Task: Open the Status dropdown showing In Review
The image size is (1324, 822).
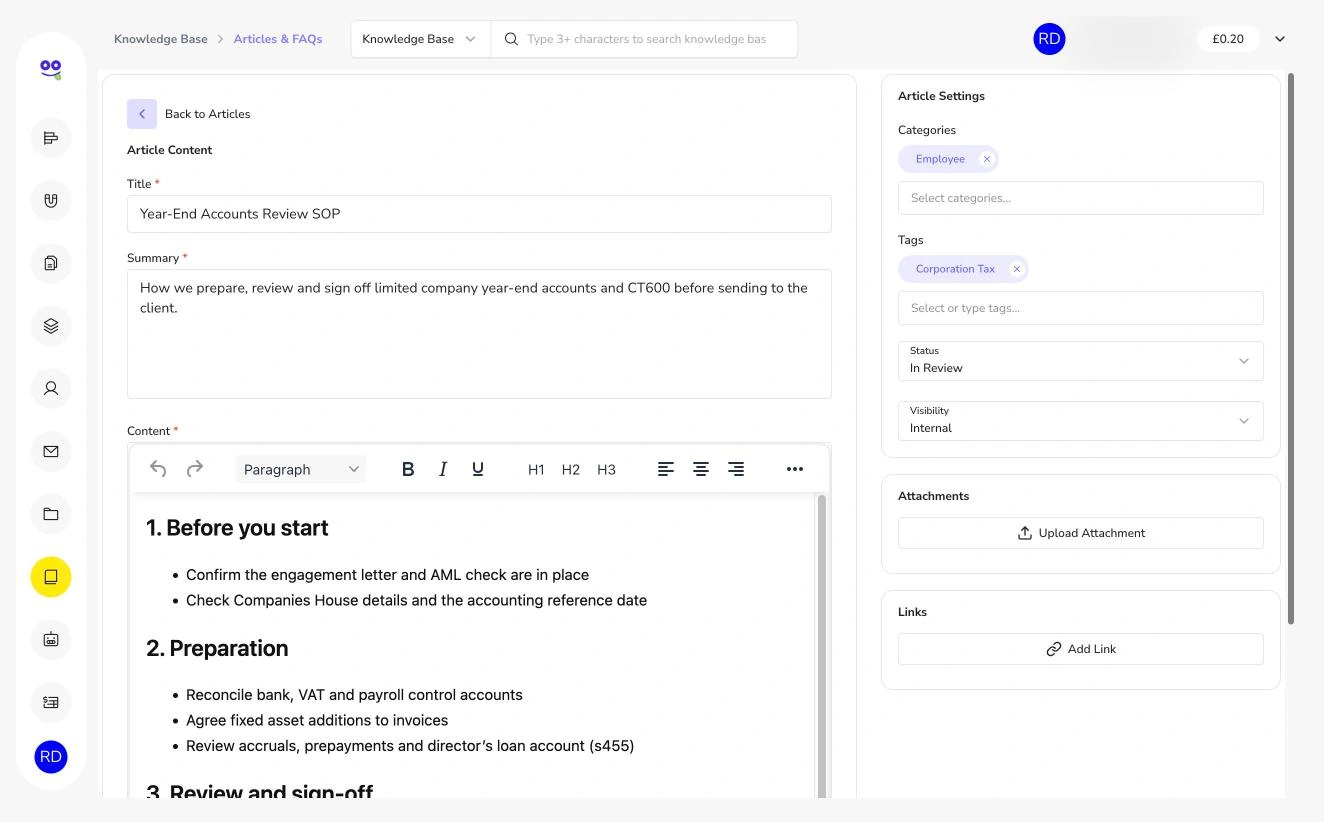Action: point(1081,361)
